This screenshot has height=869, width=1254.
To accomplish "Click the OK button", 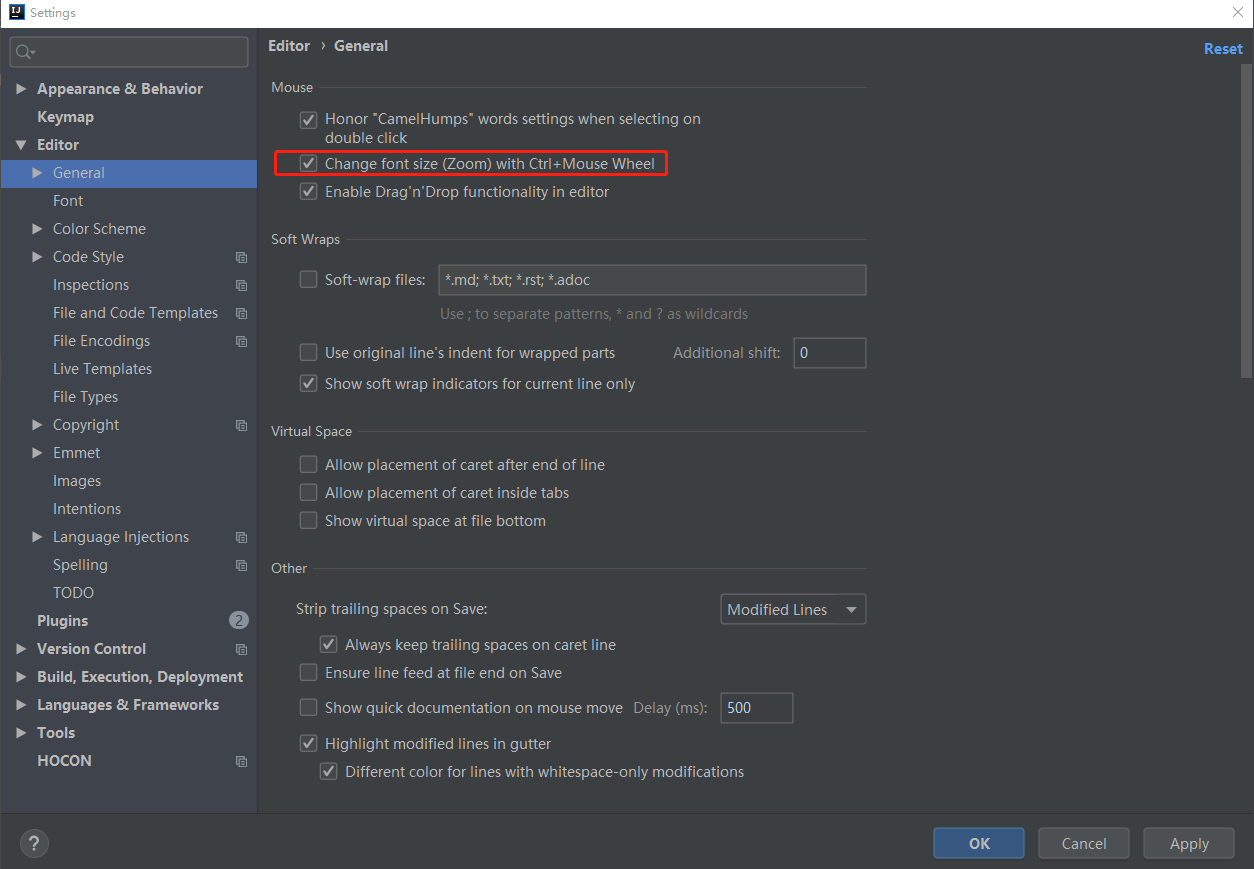I will tap(979, 843).
